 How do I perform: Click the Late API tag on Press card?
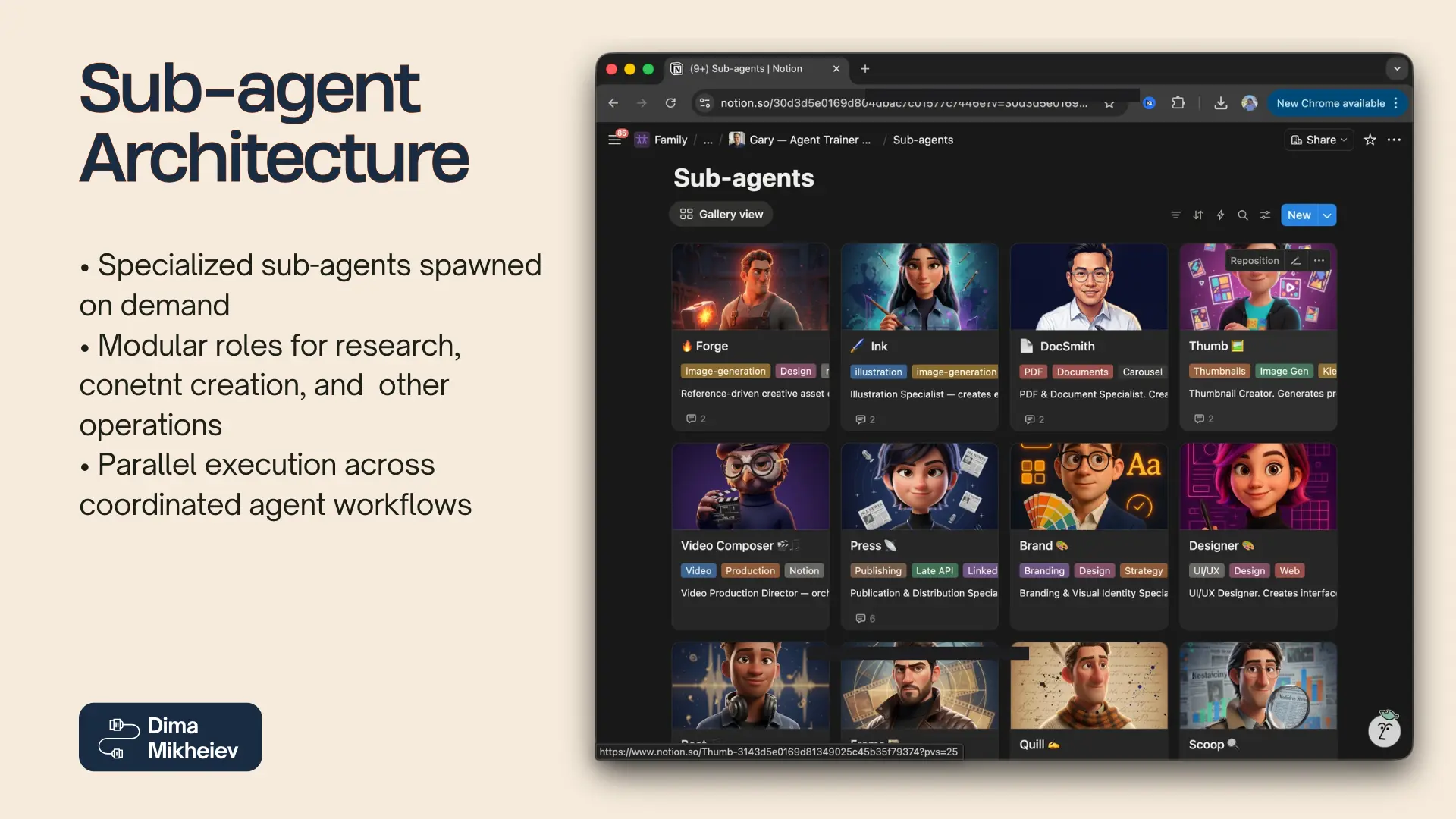coord(934,570)
